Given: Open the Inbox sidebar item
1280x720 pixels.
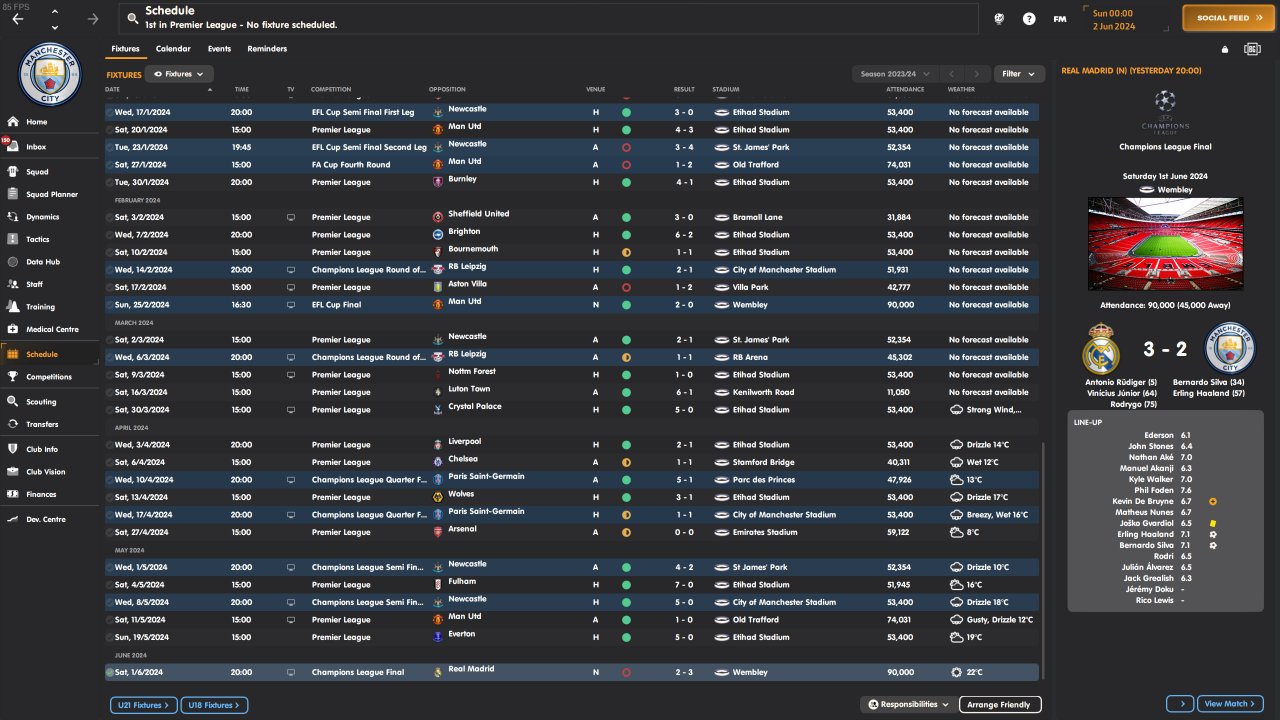Looking at the screenshot, I should pos(37,147).
